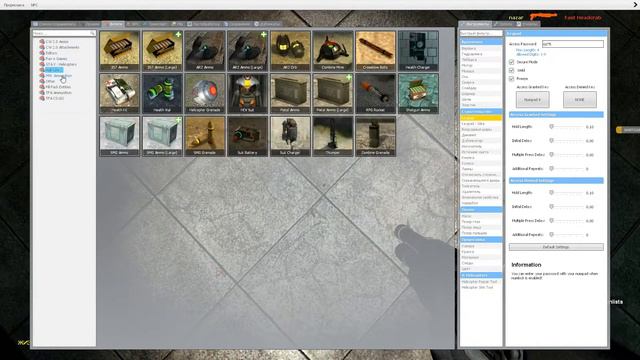Open the Прорисовка menu in top bar
The height and width of the screenshot is (360, 640).
pyautogui.click(x=14, y=5)
